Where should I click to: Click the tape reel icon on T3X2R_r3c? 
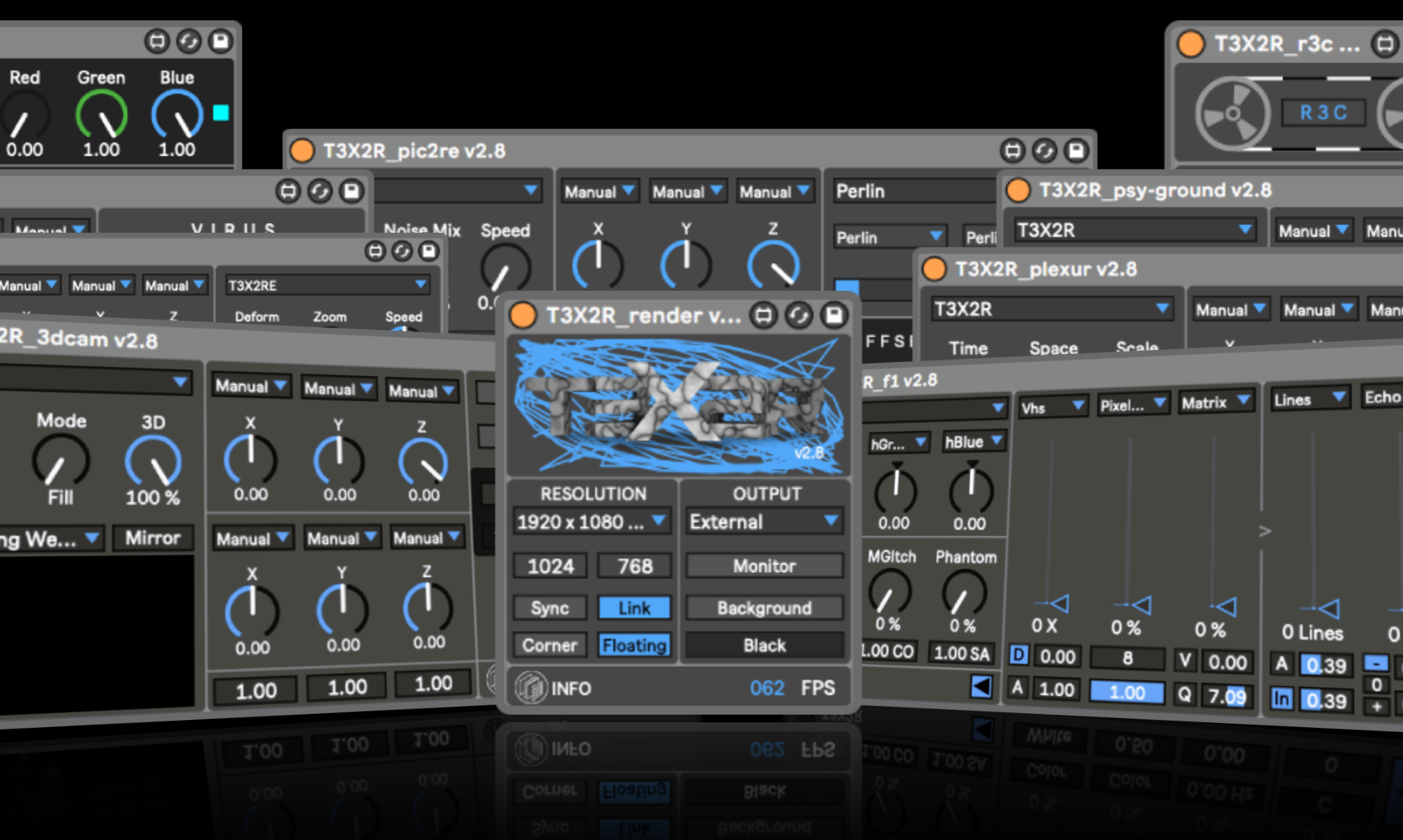1233,112
